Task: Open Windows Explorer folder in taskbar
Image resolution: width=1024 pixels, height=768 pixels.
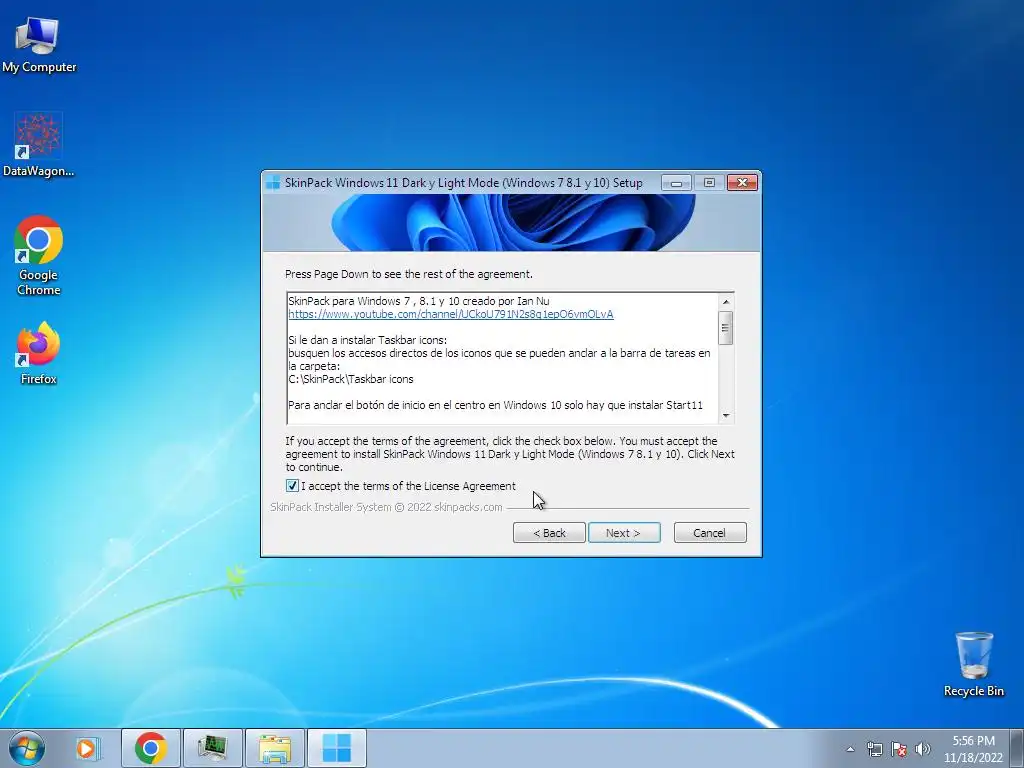Action: tap(275, 748)
